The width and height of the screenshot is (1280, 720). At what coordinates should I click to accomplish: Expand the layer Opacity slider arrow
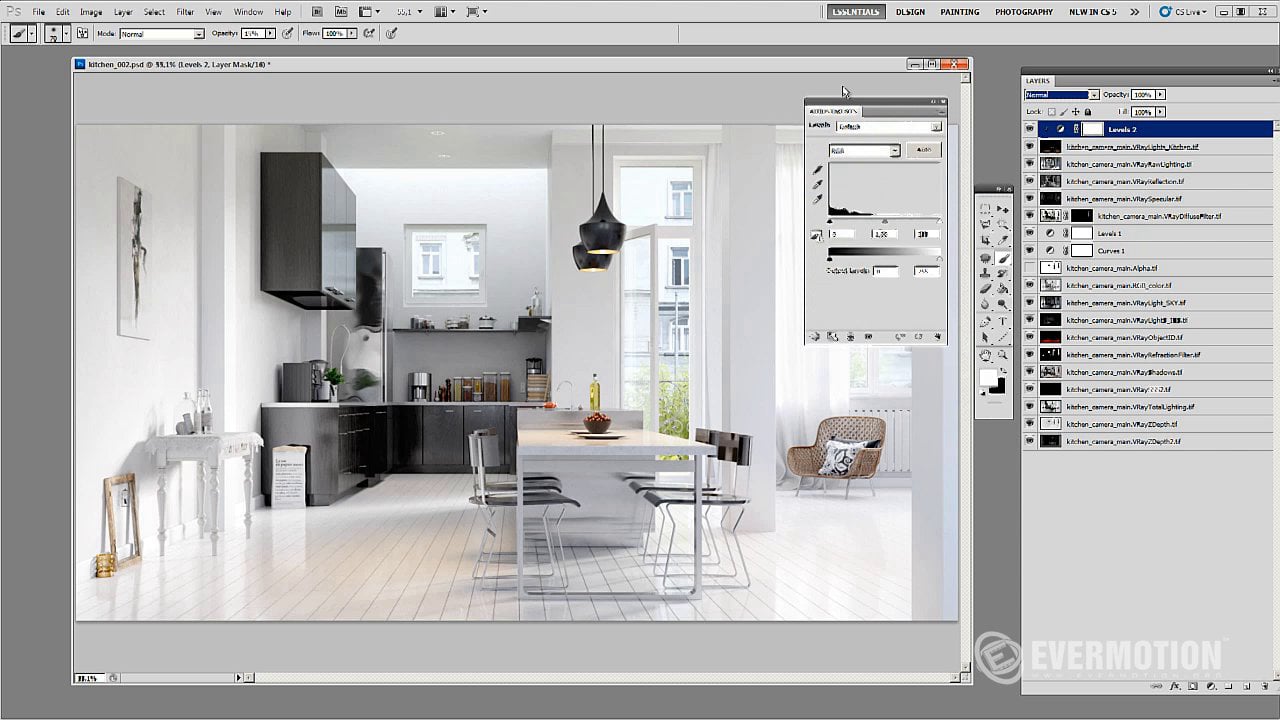(x=1160, y=95)
